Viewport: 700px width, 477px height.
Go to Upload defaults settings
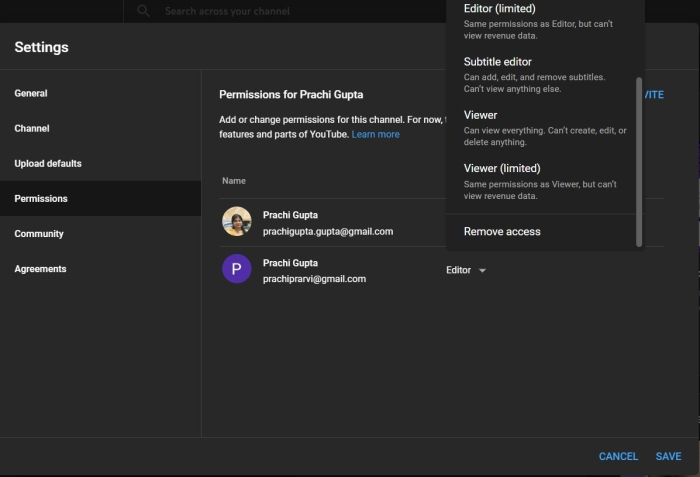coord(48,163)
